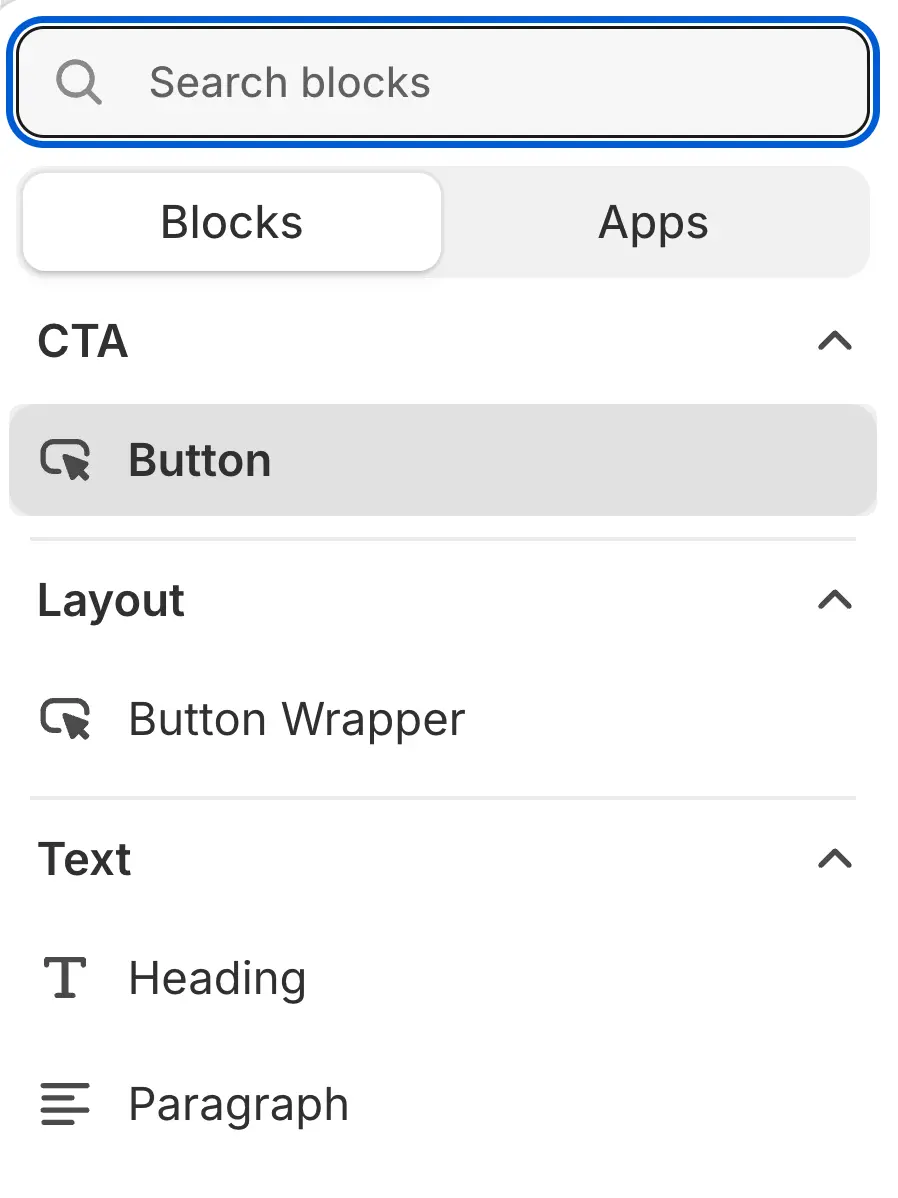Click the Layout section title
The image size is (898, 1198).
111,601
